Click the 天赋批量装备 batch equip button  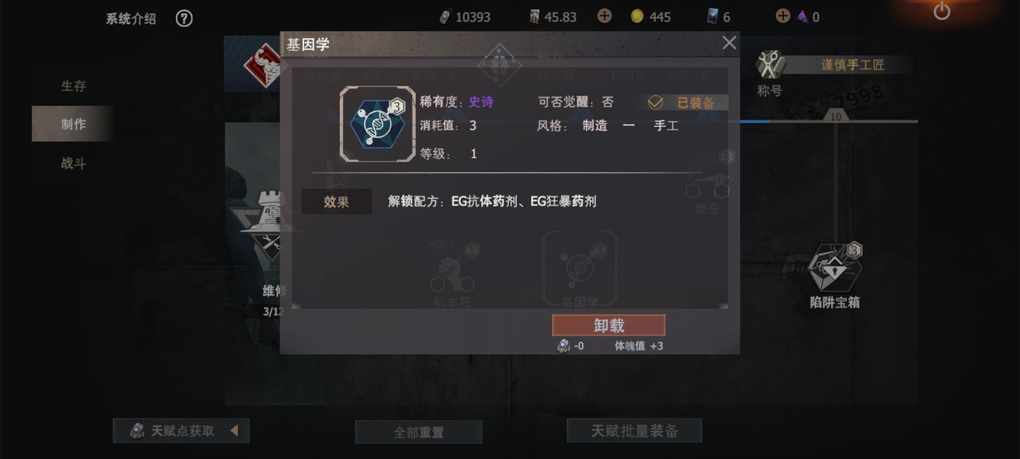point(634,431)
